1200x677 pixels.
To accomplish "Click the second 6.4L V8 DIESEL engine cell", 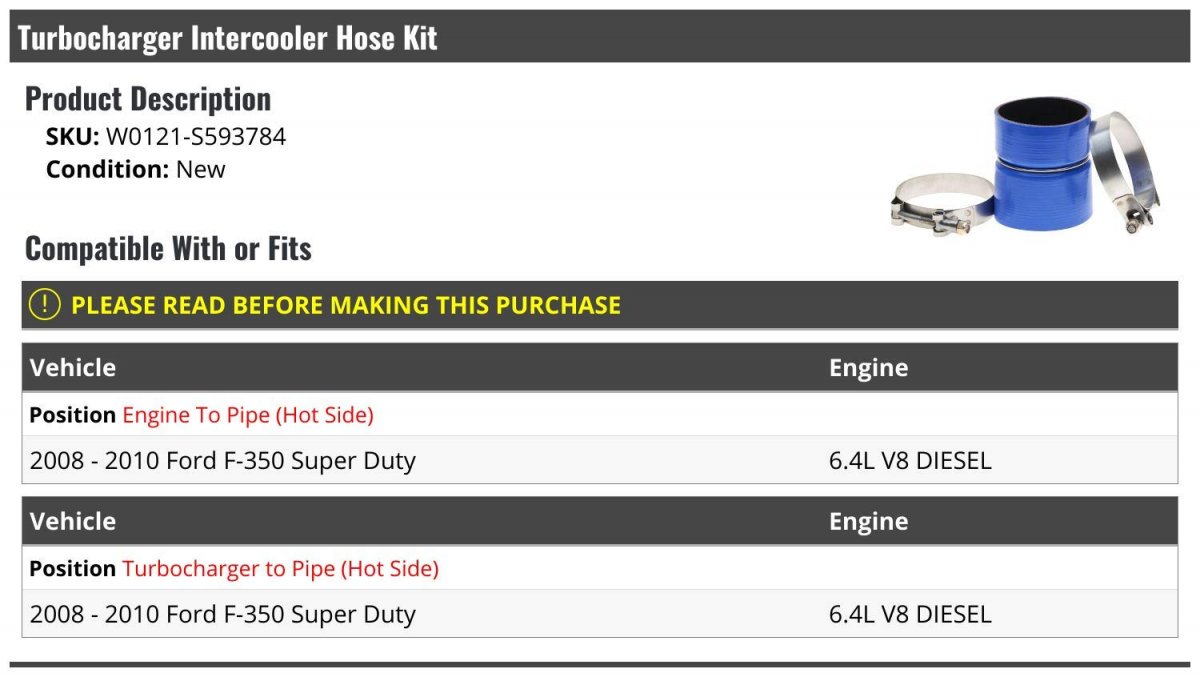I will click(910, 614).
